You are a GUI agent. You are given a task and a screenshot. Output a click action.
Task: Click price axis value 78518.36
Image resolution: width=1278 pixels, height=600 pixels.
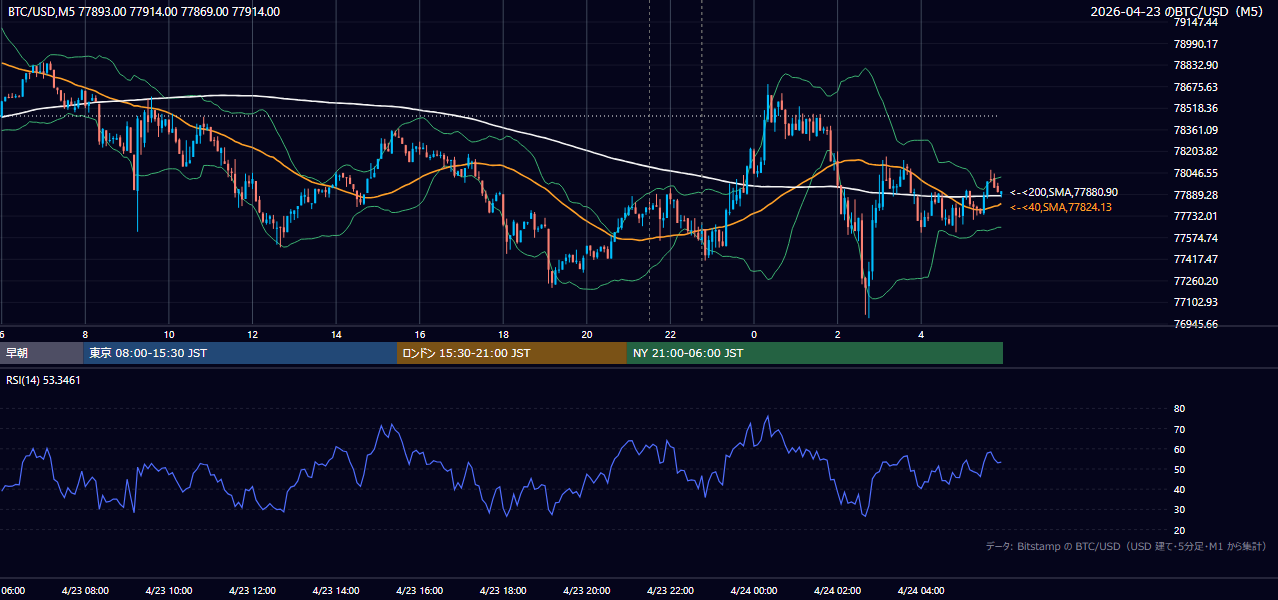coord(1196,108)
